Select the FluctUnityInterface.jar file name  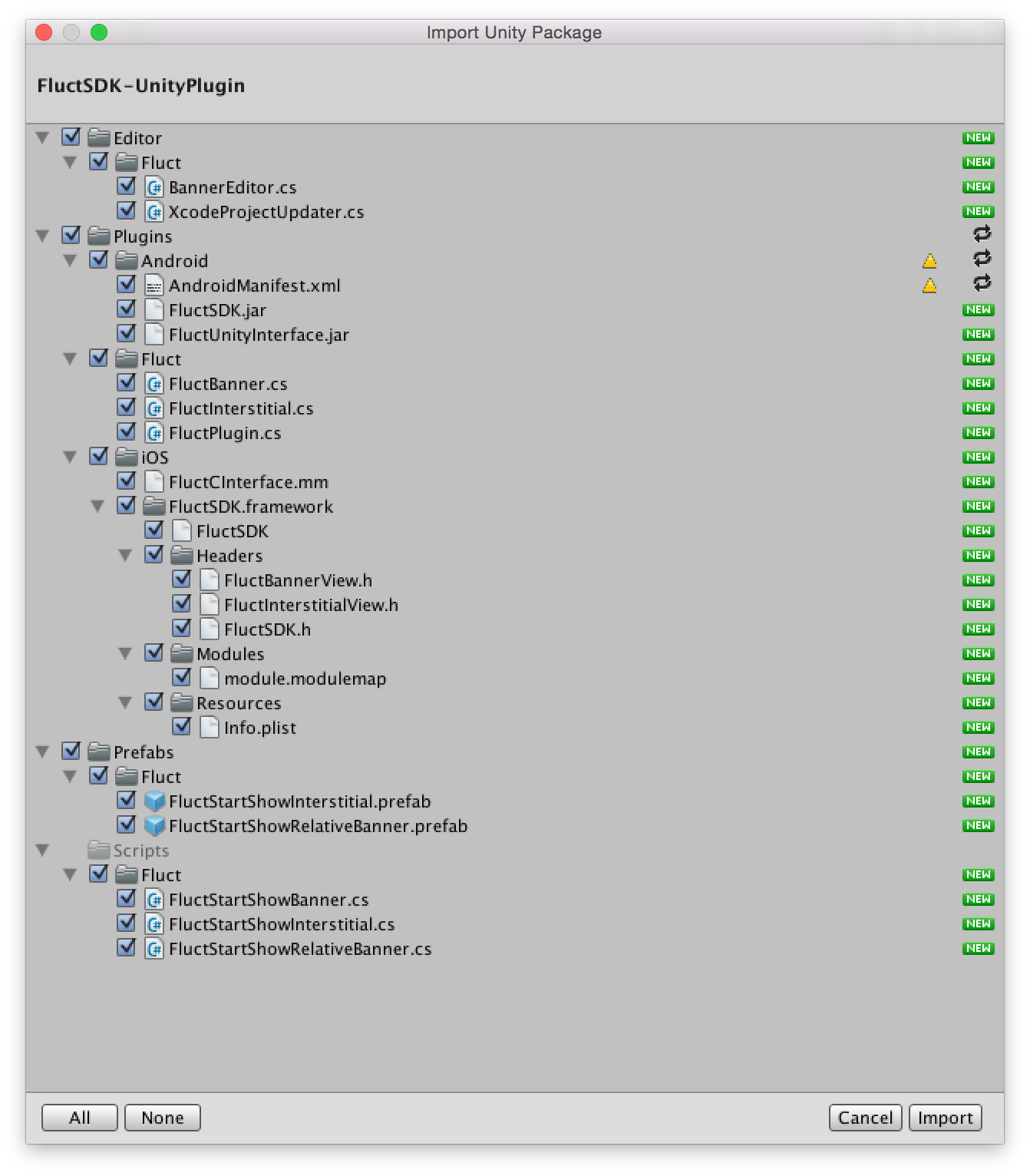[259, 335]
